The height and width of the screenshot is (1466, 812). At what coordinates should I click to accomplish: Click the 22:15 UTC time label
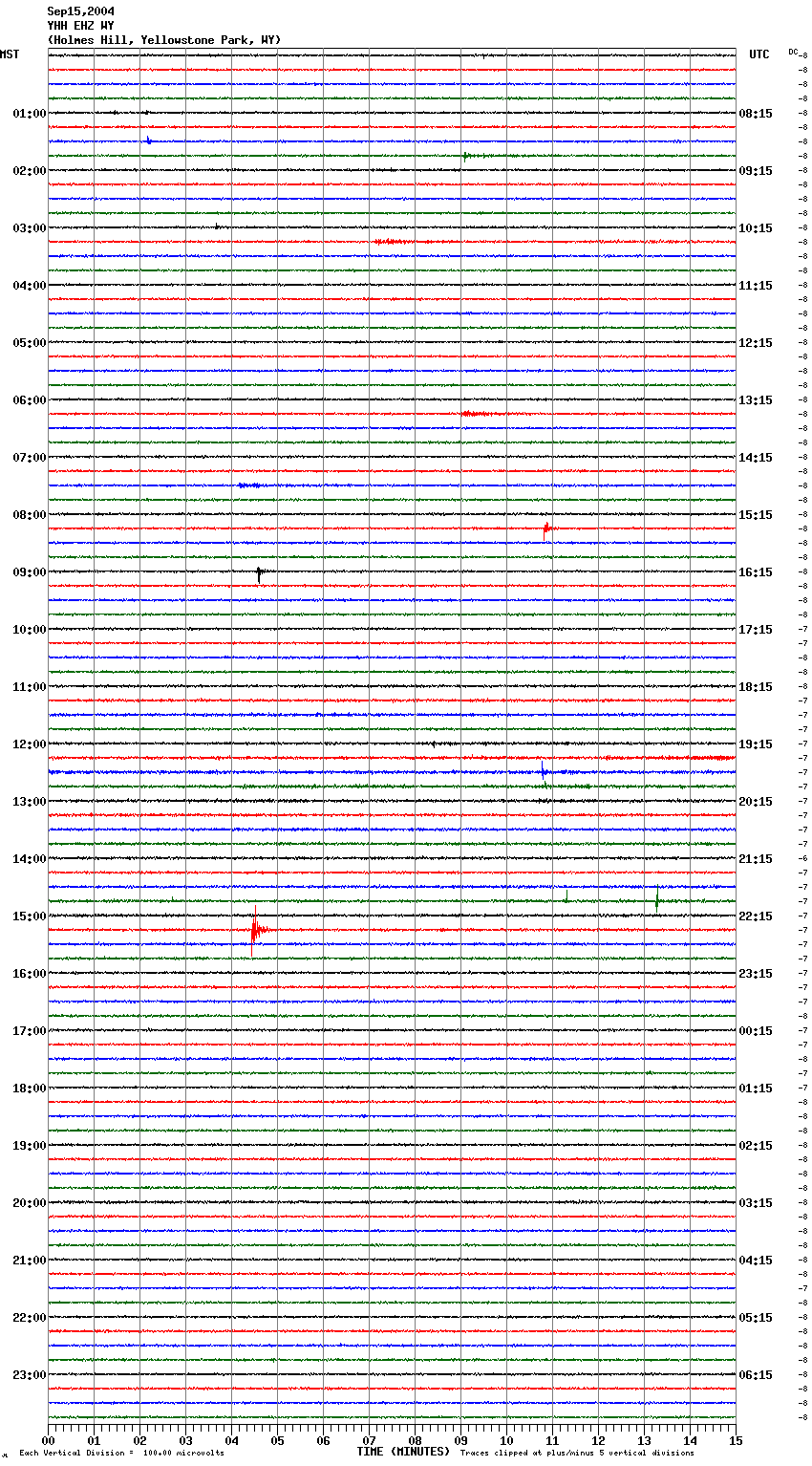pyautogui.click(x=756, y=916)
